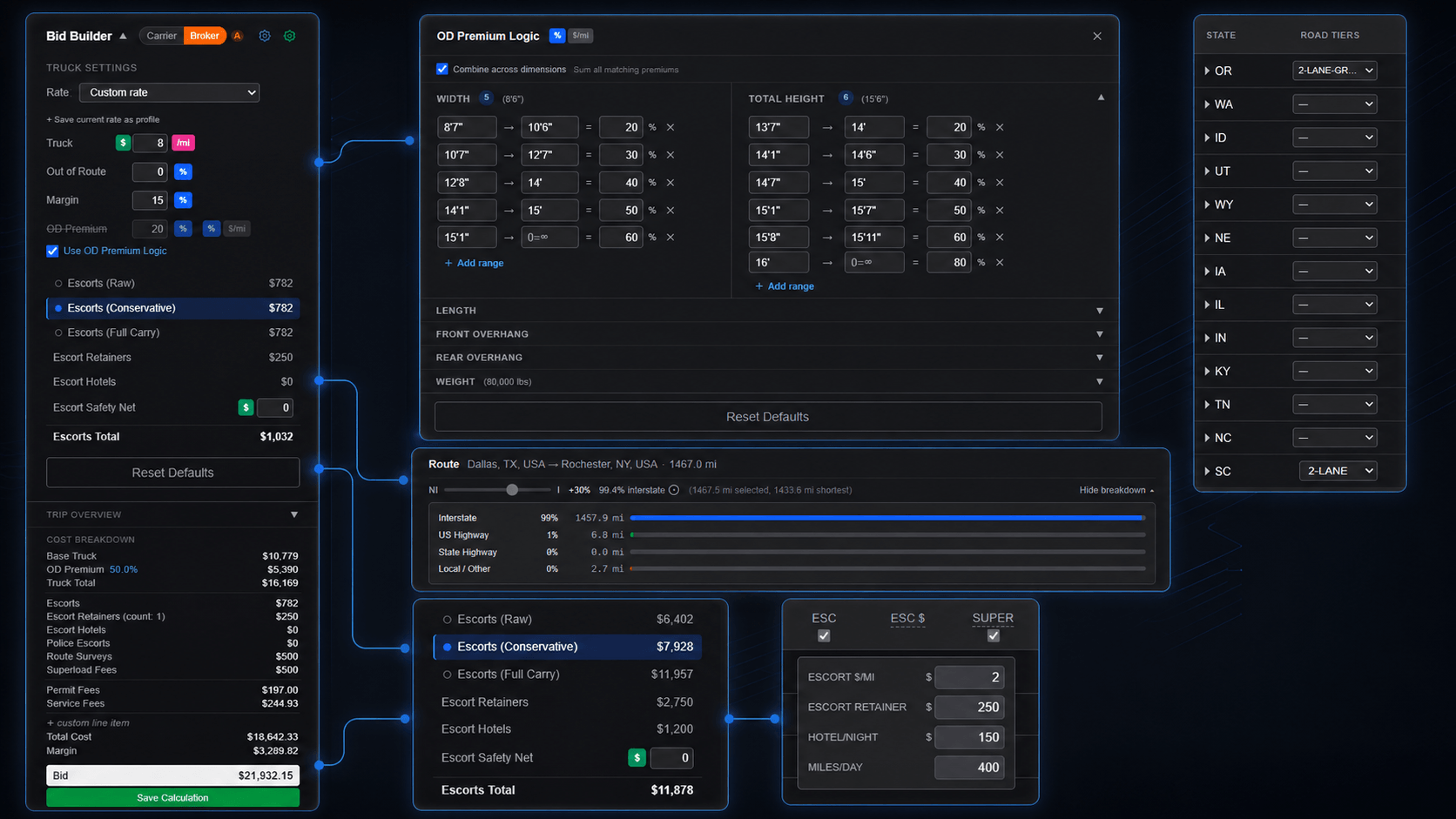1456x819 pixels.
Task: Add range under TOTAL HEIGHT
Action: 785,286
